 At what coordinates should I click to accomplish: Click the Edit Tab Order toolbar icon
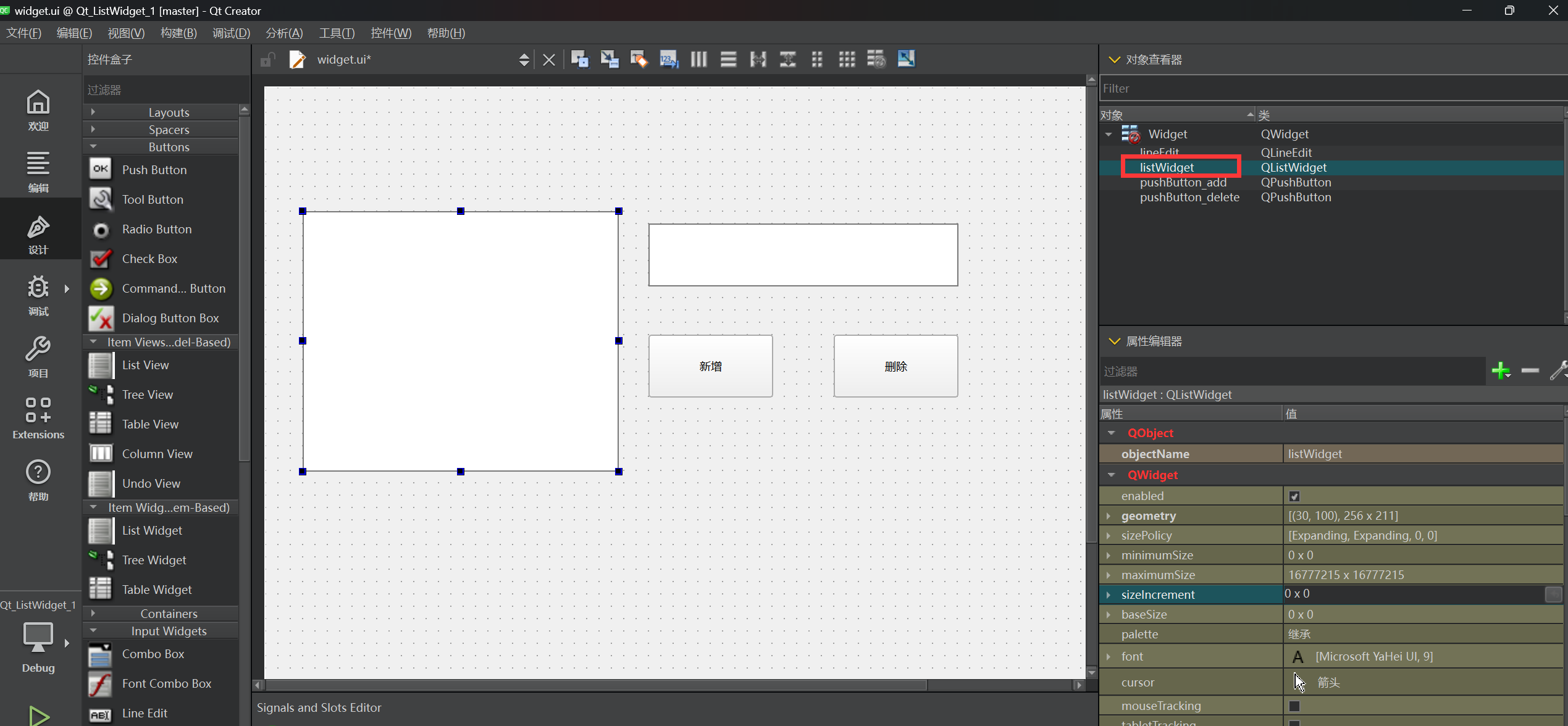tap(669, 59)
